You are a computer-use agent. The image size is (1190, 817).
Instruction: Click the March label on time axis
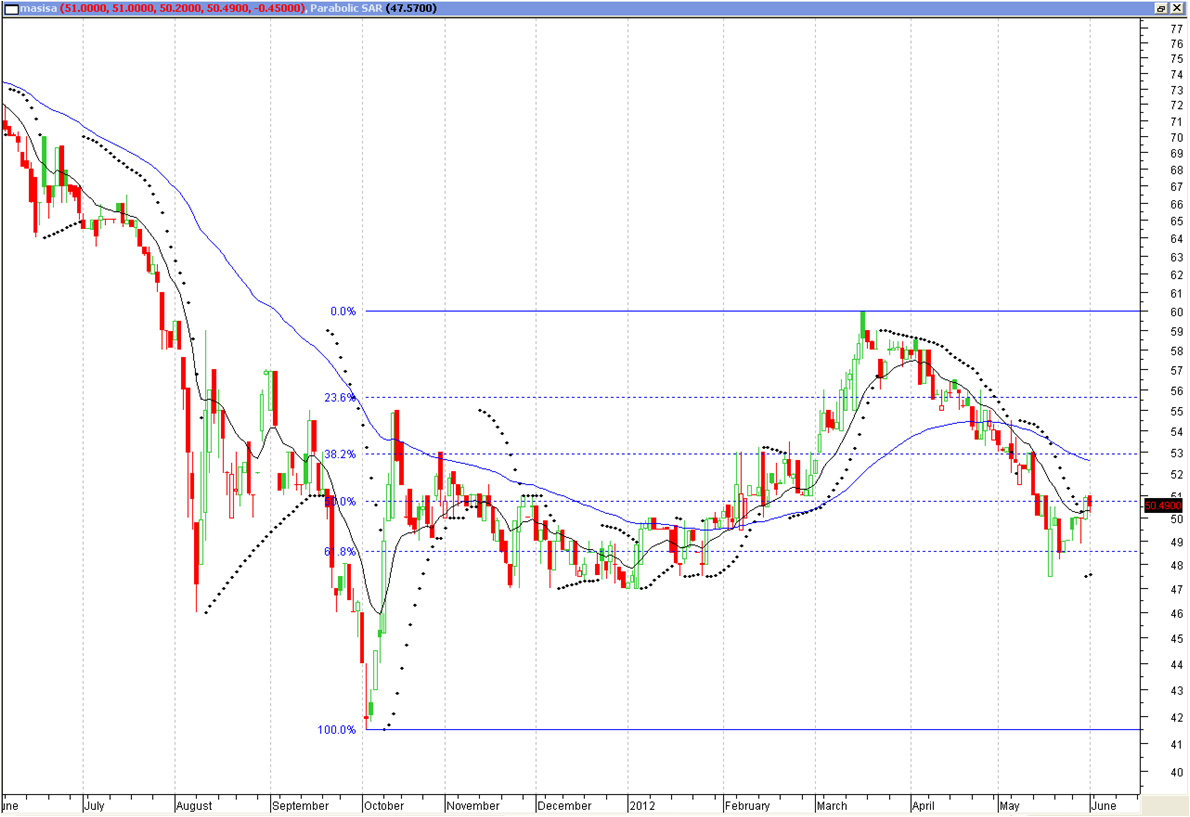[833, 806]
